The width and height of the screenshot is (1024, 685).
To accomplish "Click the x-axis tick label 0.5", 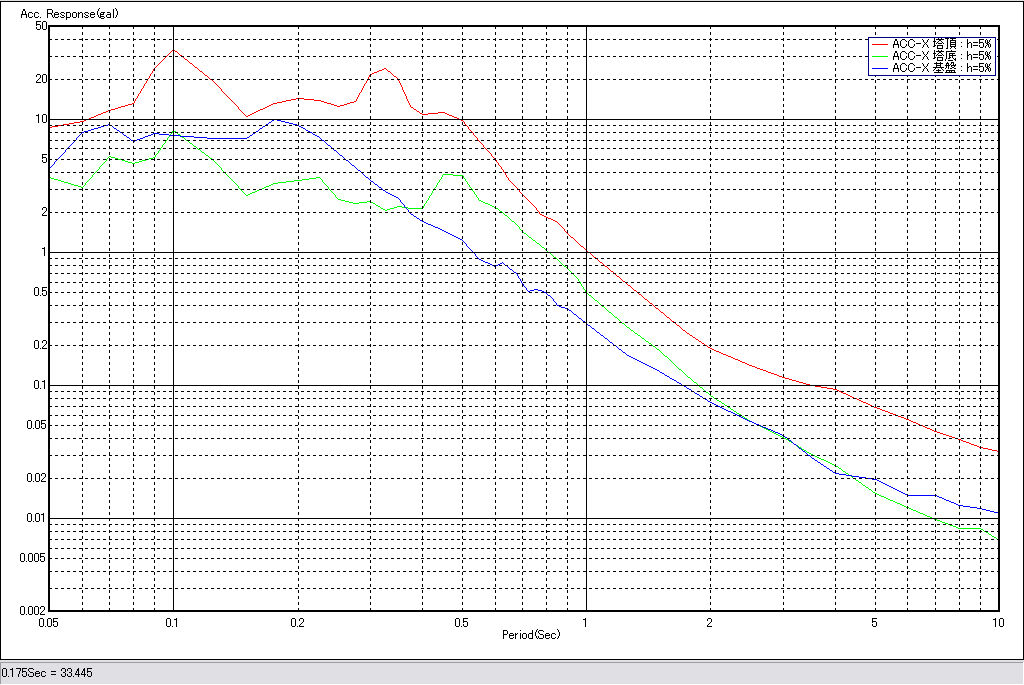I will (461, 622).
